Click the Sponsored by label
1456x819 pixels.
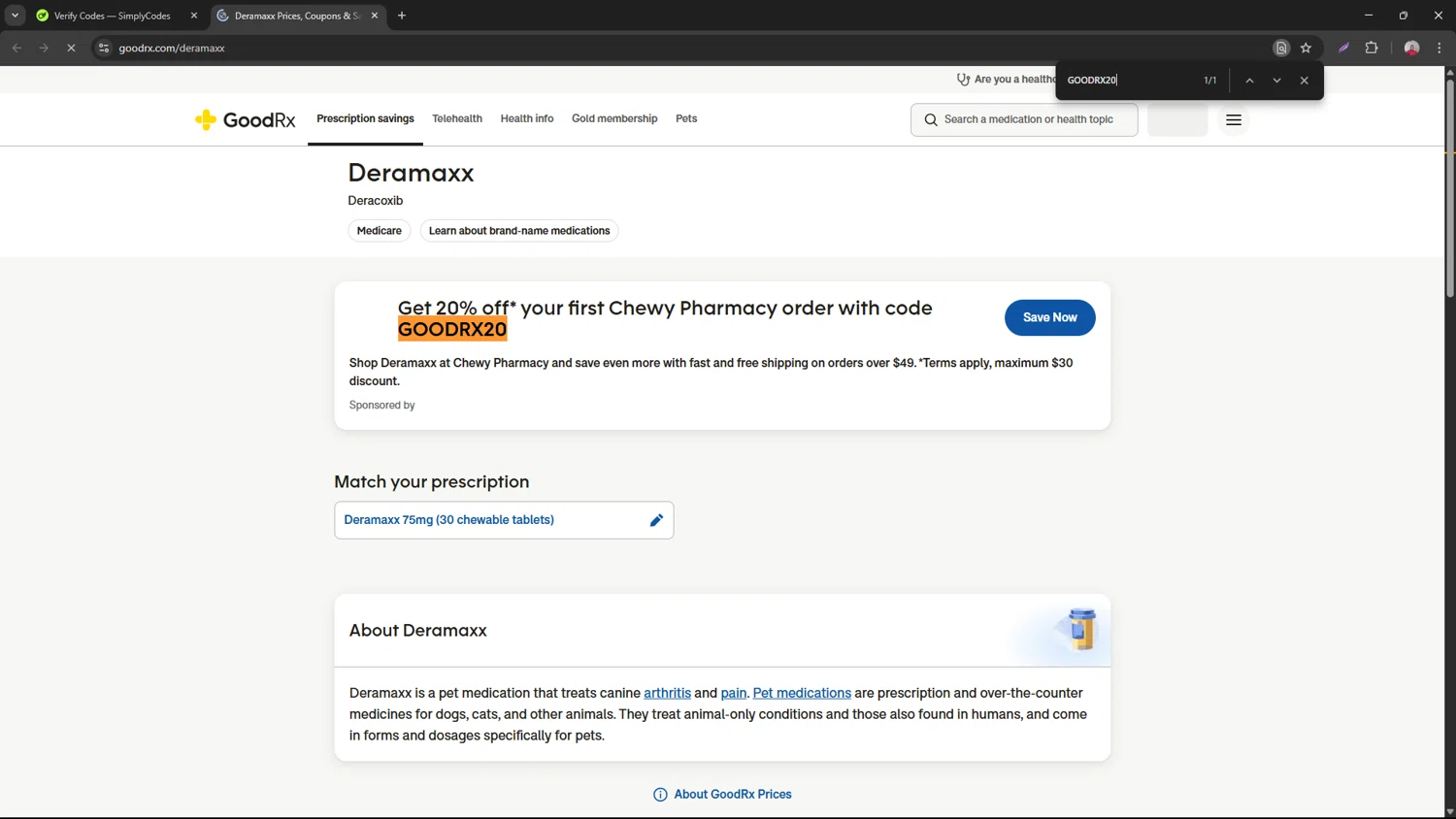pyautogui.click(x=381, y=406)
